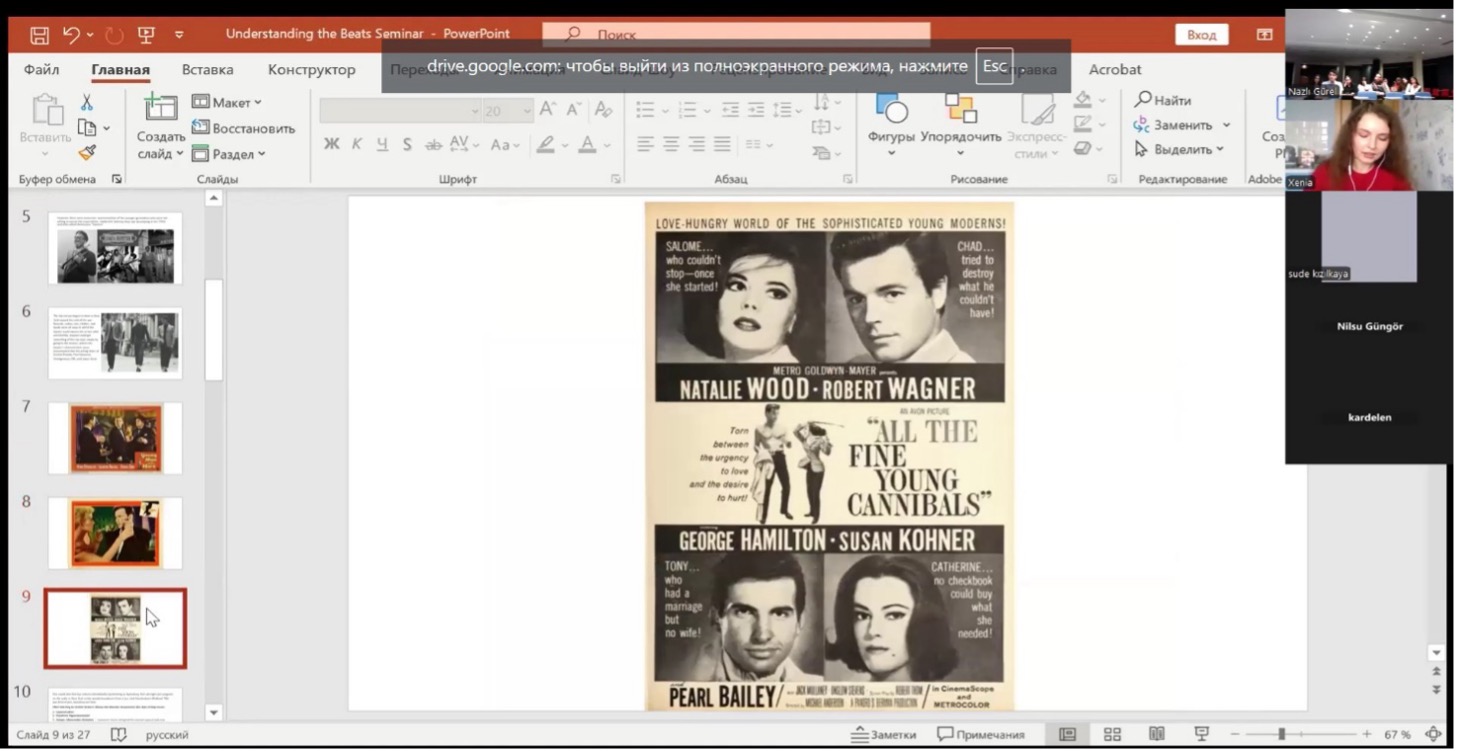Click the Вход sign-in button
The image size is (1457, 751).
(x=1201, y=35)
